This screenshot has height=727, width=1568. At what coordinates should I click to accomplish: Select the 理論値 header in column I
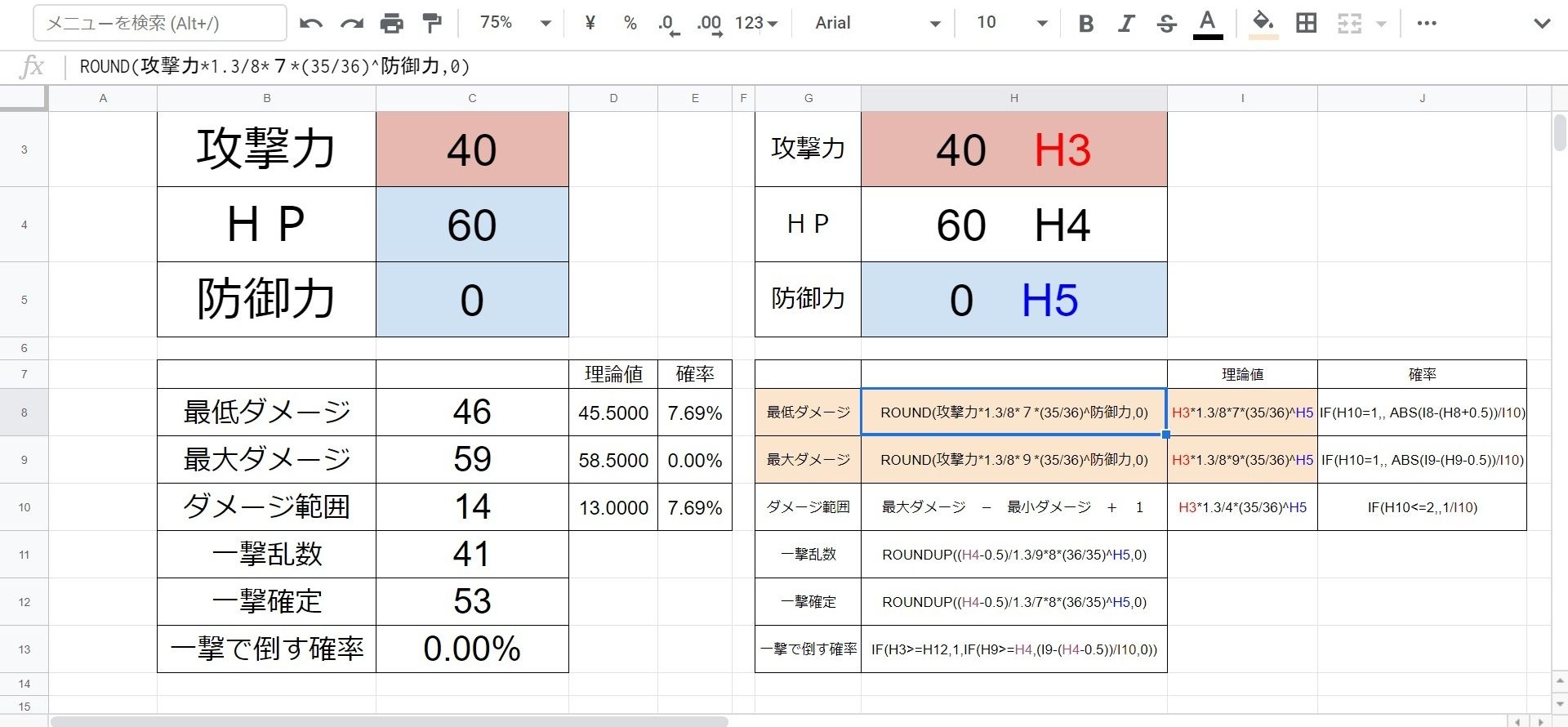click(x=1242, y=374)
